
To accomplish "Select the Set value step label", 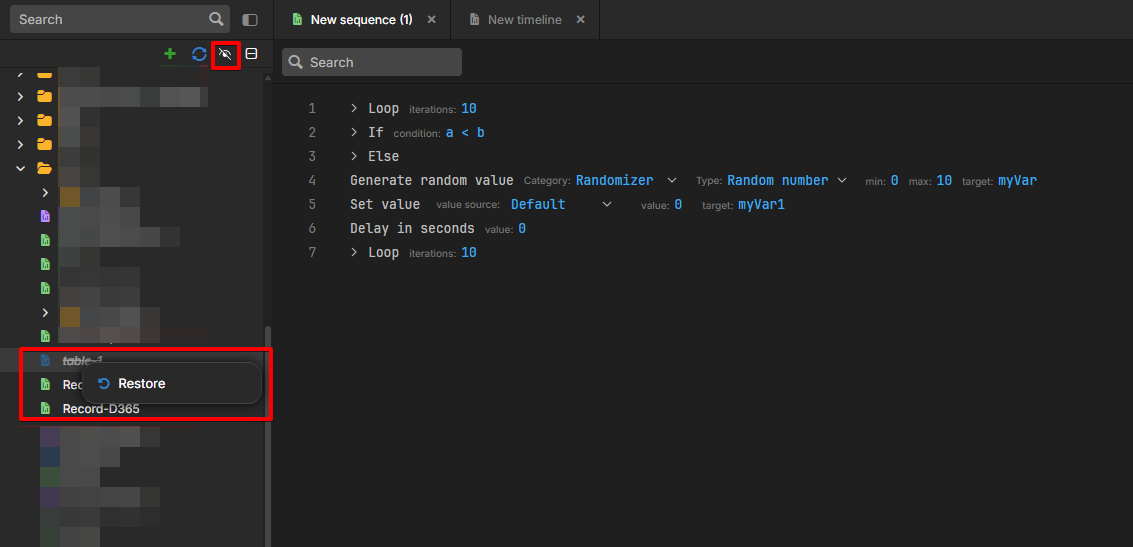I will [x=384, y=204].
